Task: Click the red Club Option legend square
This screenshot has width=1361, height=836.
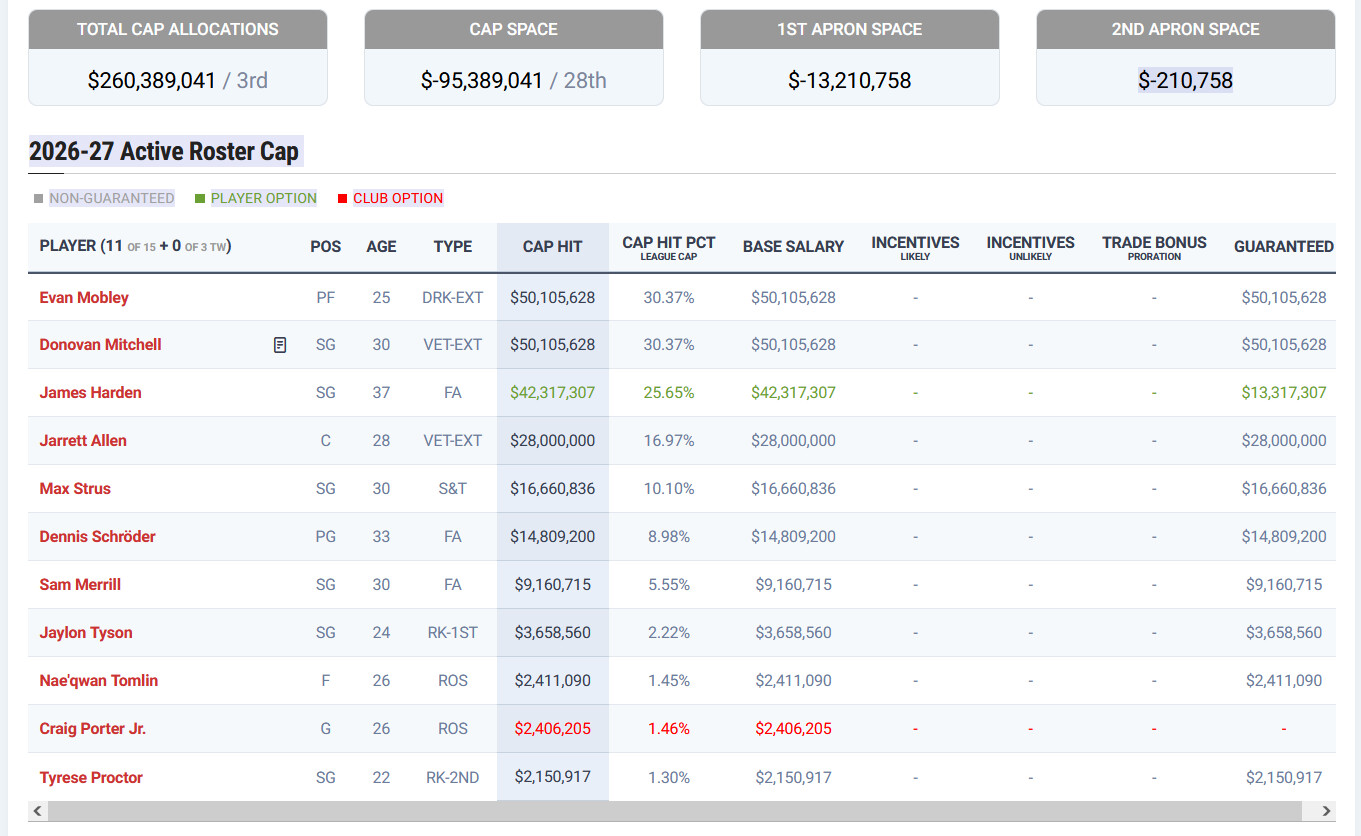Action: coord(342,198)
